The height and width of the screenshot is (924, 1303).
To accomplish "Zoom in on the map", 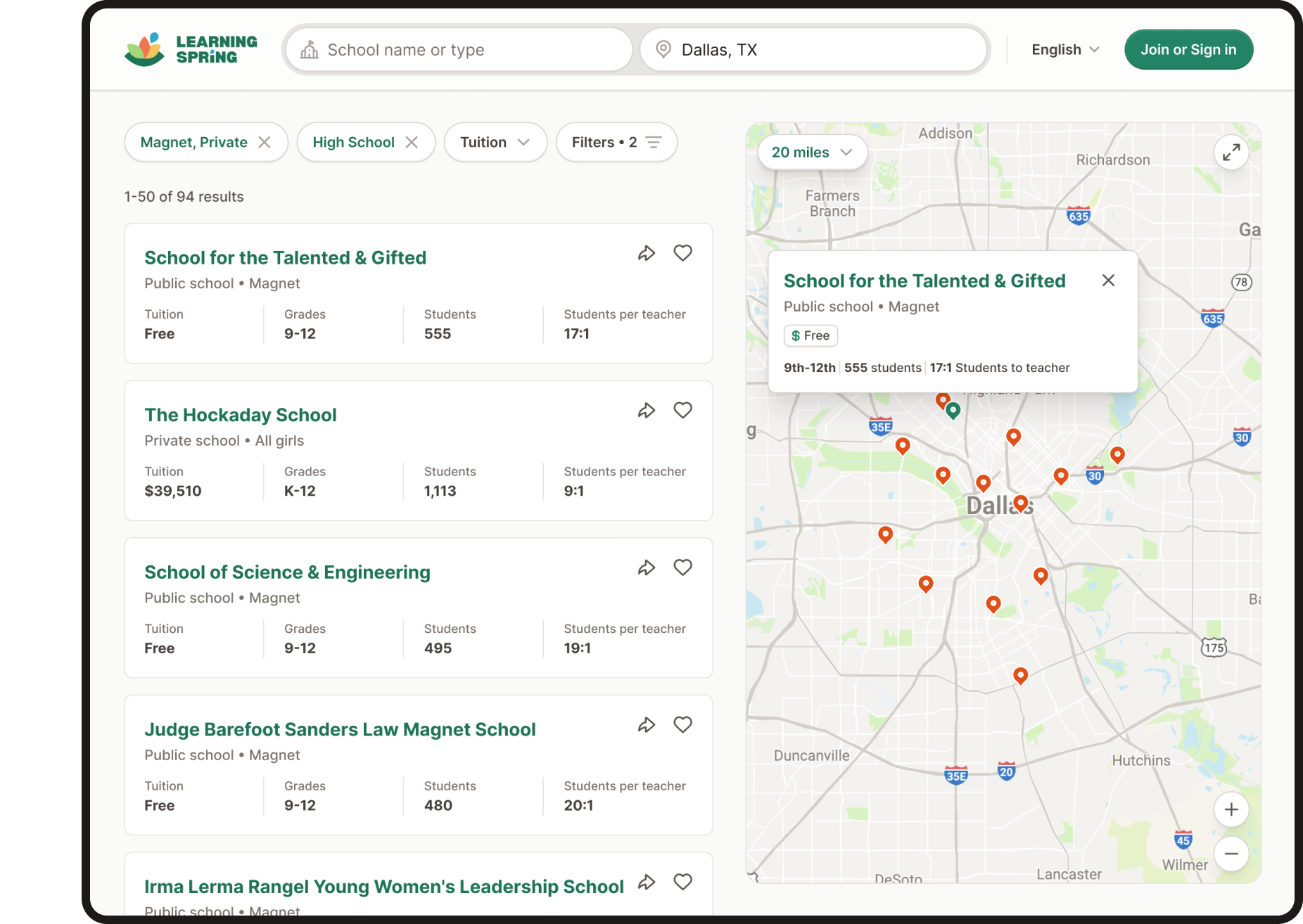I will (1231, 809).
